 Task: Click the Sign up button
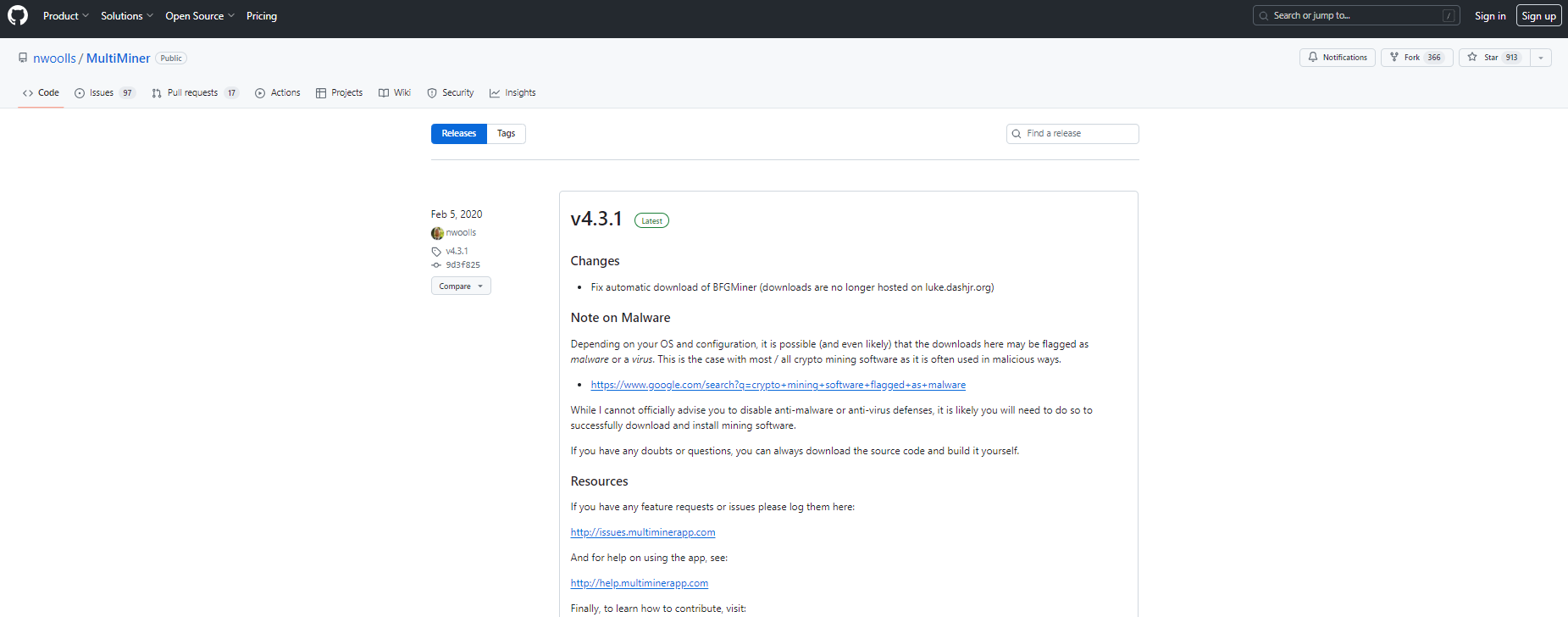tap(1538, 16)
